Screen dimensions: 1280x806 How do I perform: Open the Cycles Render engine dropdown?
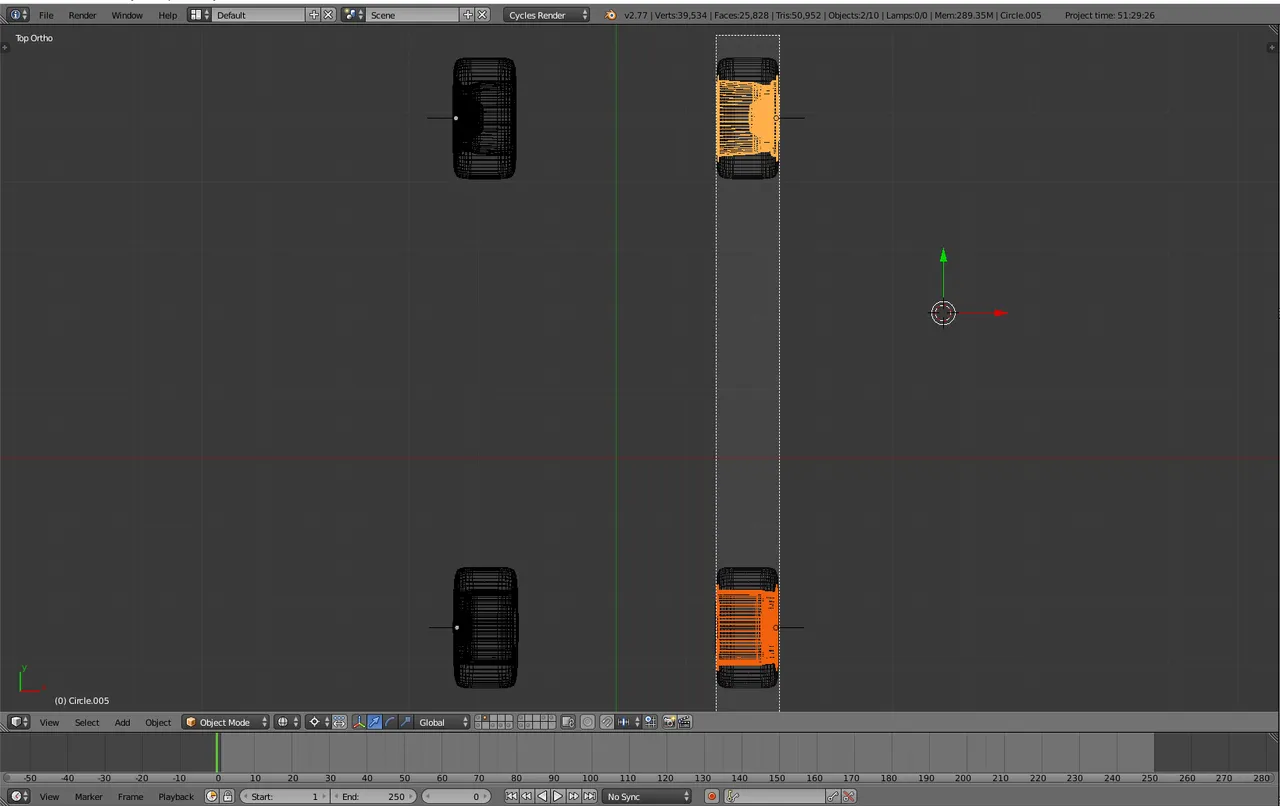546,15
